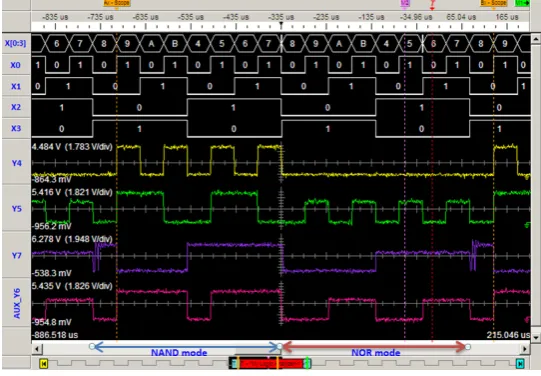The width and height of the screenshot is (541, 376).
Task: Select the X3 channel label
Action: click(x=16, y=128)
